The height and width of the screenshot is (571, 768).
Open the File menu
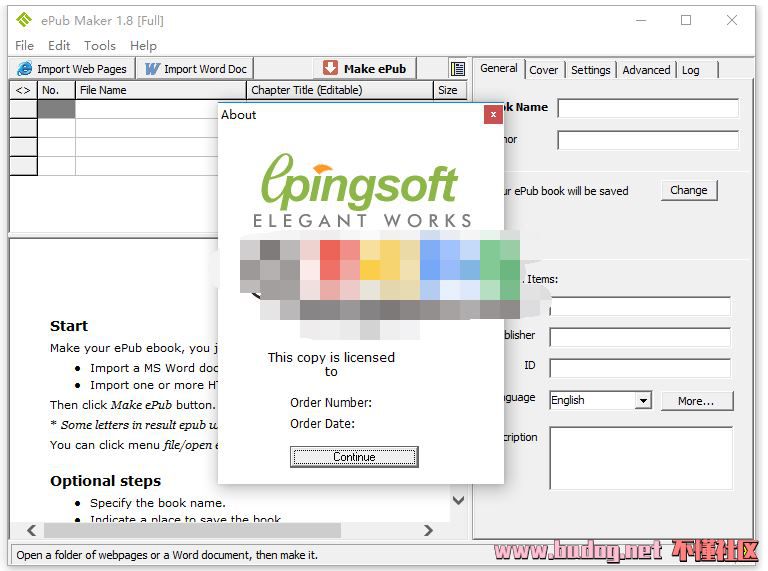[24, 46]
